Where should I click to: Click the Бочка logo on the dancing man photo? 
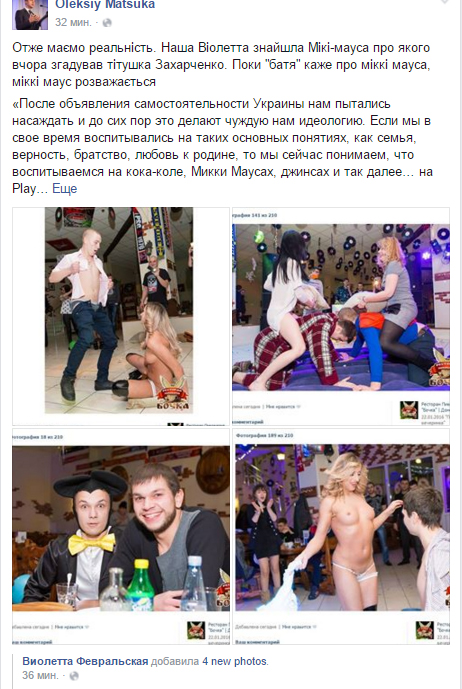(x=173, y=392)
